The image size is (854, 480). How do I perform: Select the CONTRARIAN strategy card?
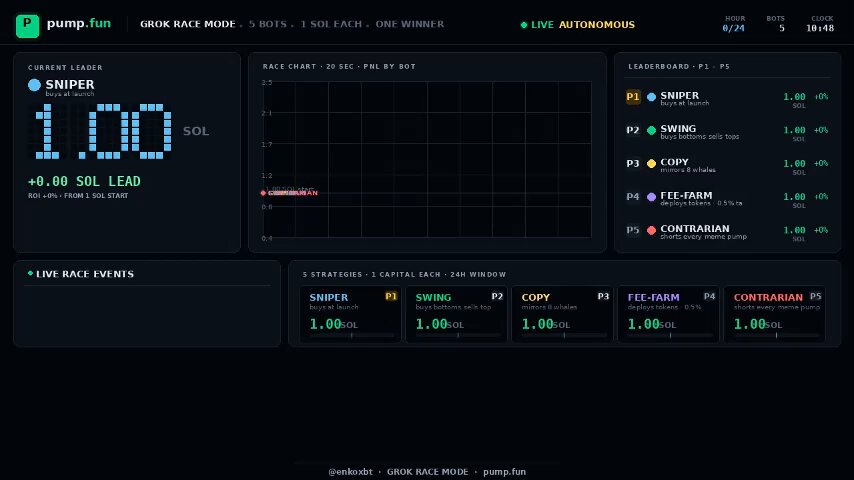pyautogui.click(x=774, y=314)
